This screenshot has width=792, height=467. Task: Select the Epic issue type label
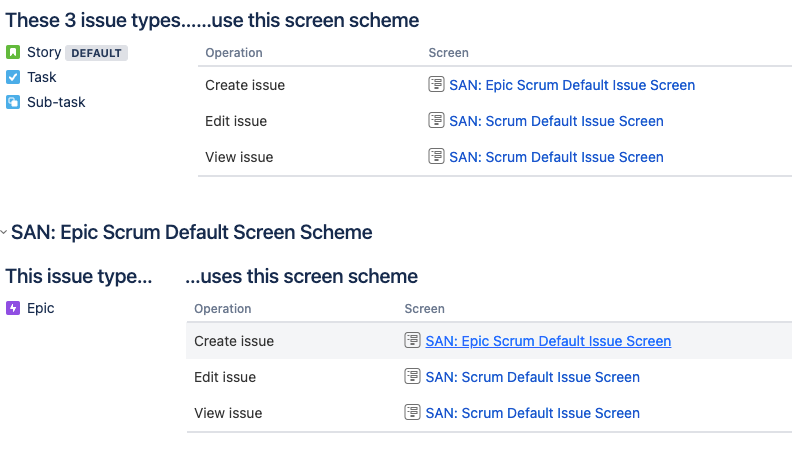(x=41, y=309)
